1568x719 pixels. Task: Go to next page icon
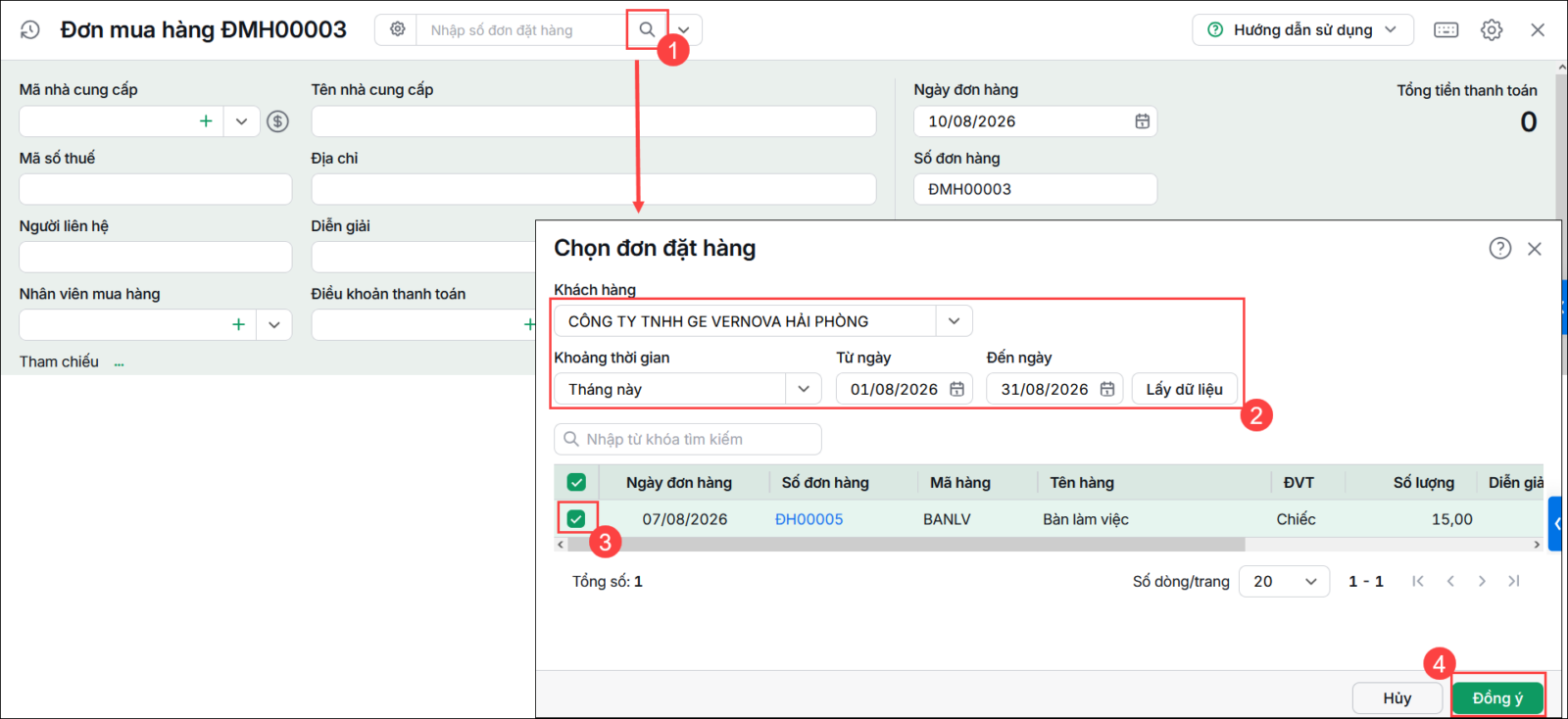(x=1482, y=581)
